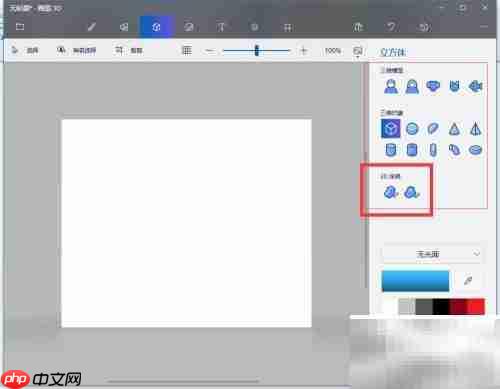
Task: Toggle the grid view icon before zoom
Action: coord(187,51)
